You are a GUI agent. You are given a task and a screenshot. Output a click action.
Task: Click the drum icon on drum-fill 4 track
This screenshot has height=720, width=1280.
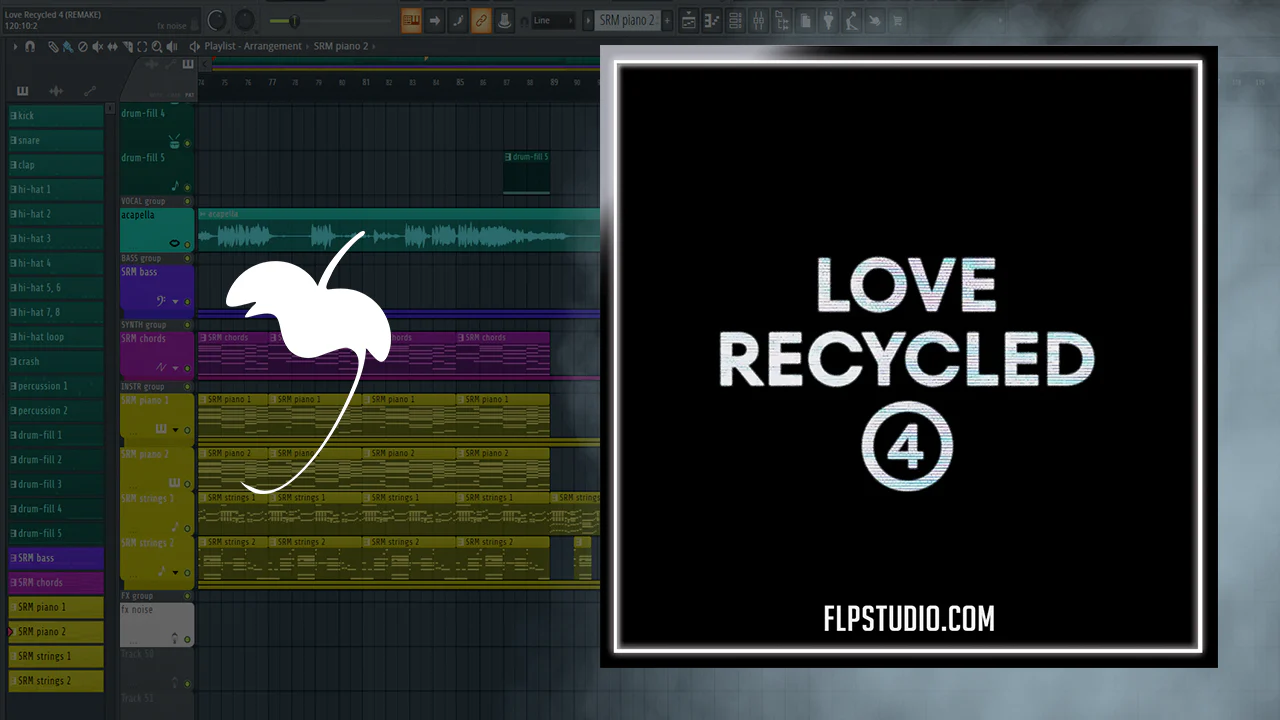click(x=175, y=141)
